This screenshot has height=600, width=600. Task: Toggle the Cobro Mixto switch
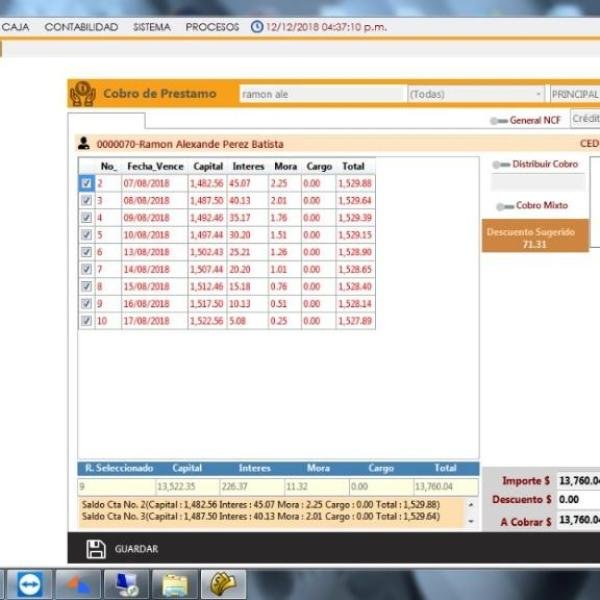pos(505,206)
